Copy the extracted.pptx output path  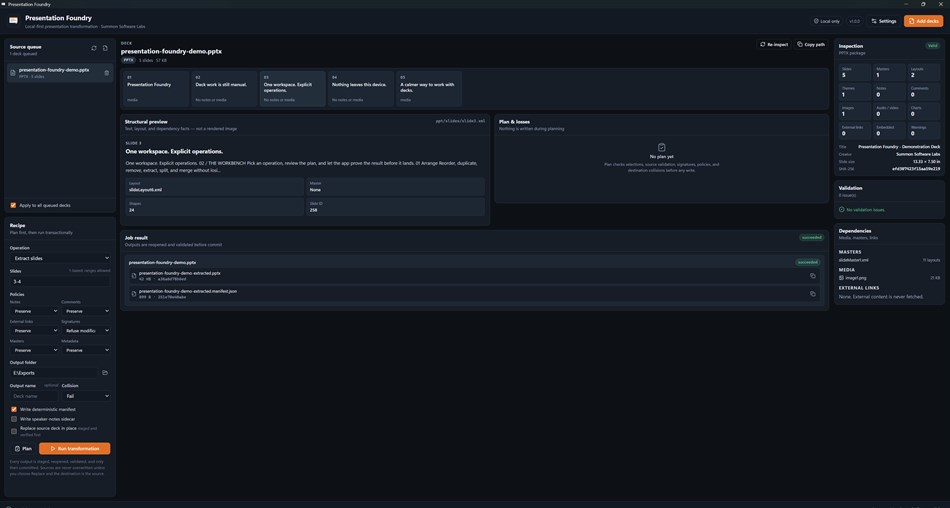812,276
